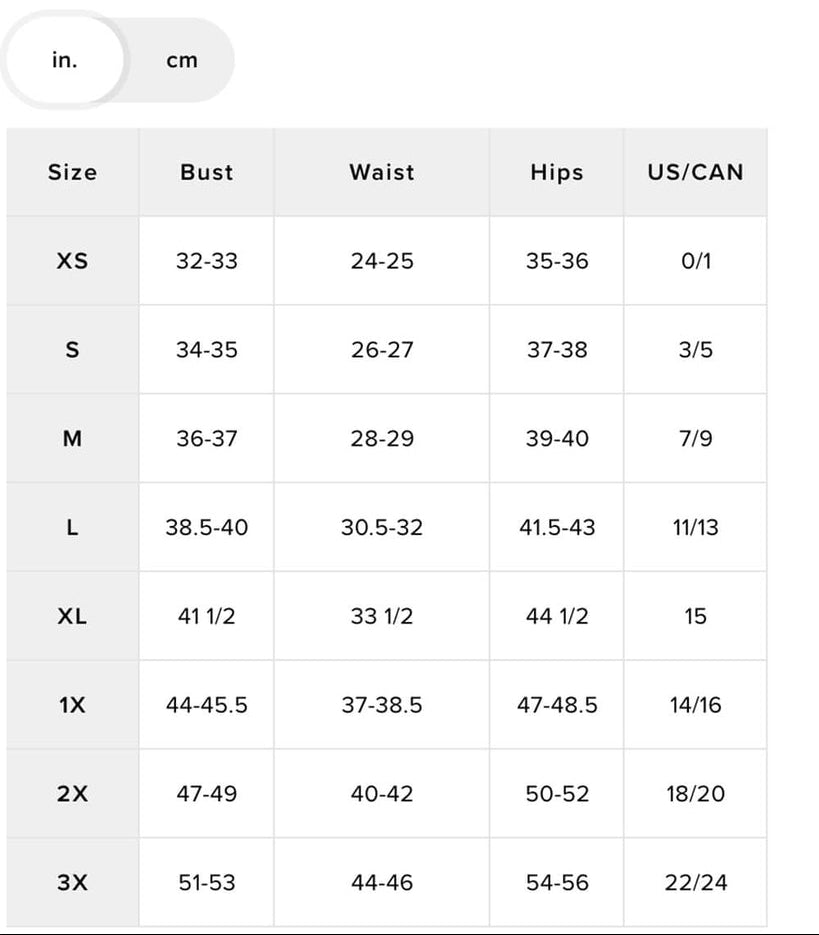The height and width of the screenshot is (935, 819).
Task: Select the 1X size row
Action: pyautogui.click(x=71, y=705)
